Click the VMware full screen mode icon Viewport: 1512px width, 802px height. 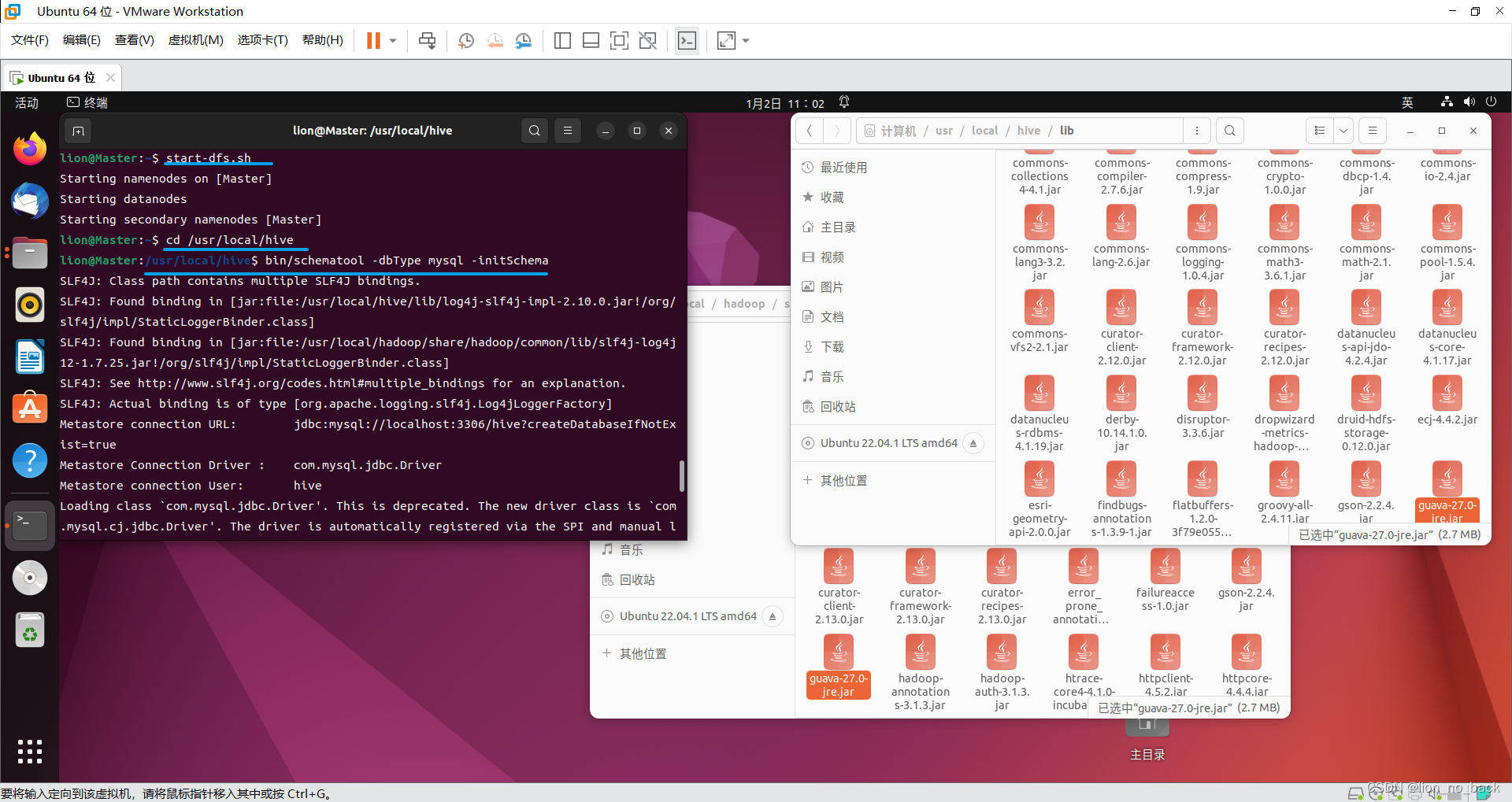point(620,40)
